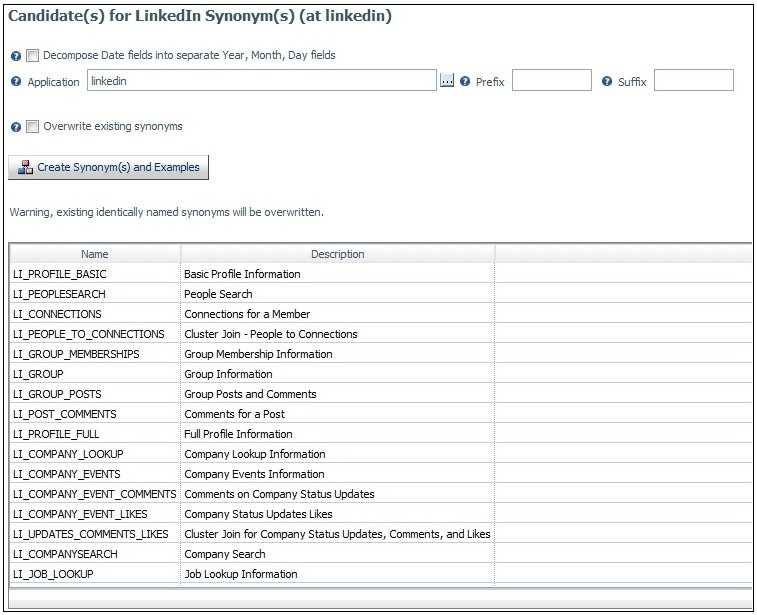Select LI_COMPANYSEARCH row name
757x615 pixels.
click(x=65, y=554)
